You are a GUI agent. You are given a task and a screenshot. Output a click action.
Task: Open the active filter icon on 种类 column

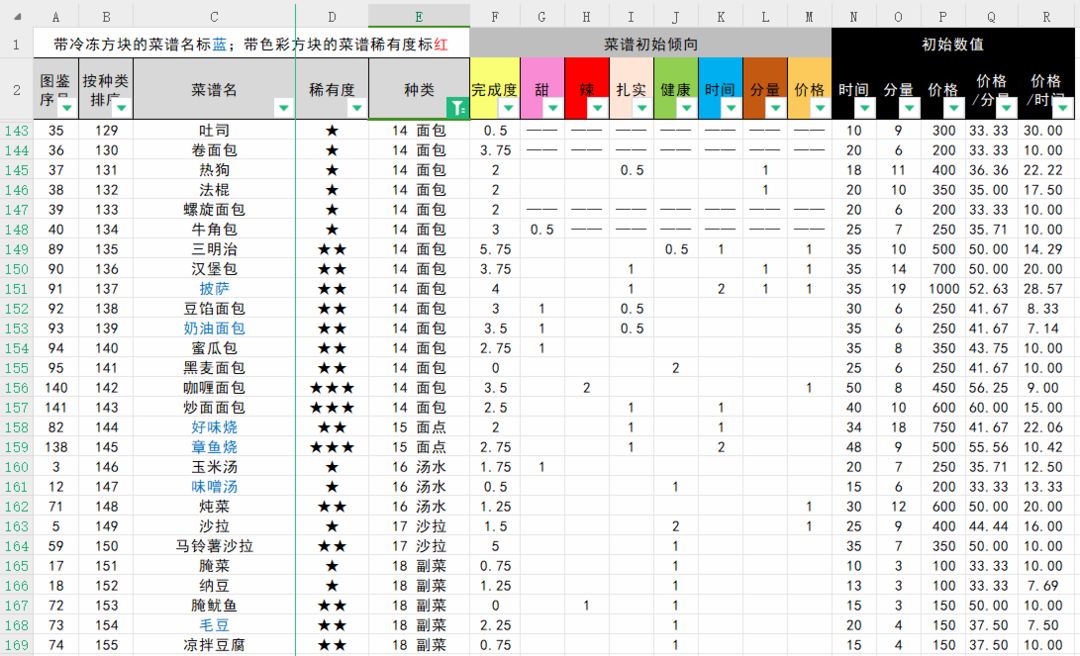coord(458,107)
